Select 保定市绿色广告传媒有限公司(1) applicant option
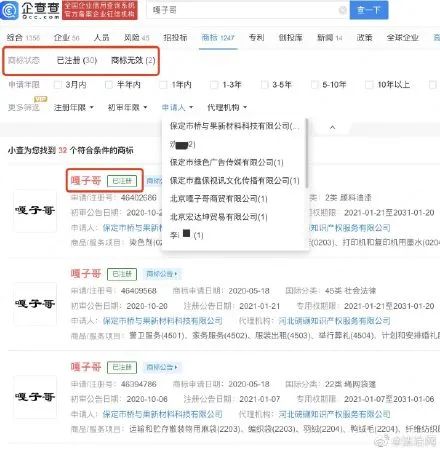 (226, 162)
